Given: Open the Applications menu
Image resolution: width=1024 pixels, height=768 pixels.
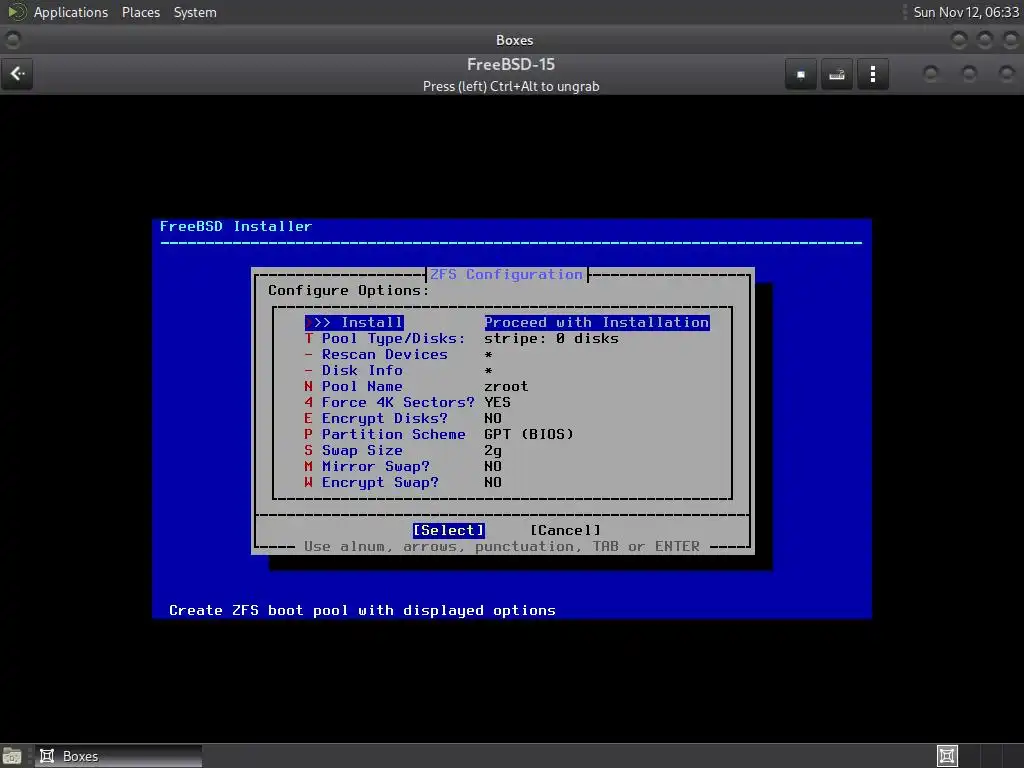Looking at the screenshot, I should click(x=71, y=12).
